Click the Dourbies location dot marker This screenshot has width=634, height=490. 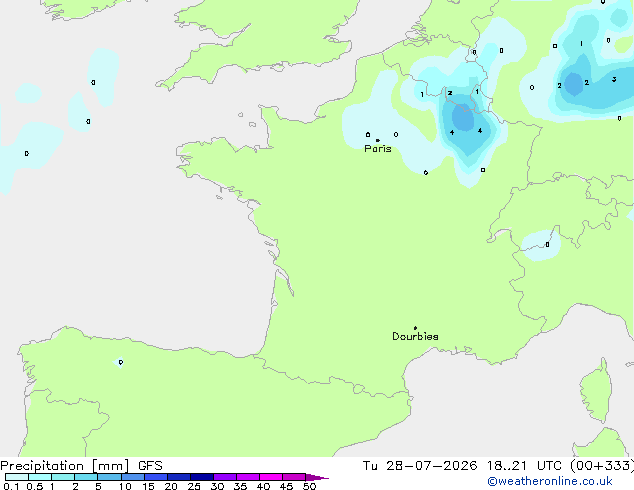(x=415, y=328)
